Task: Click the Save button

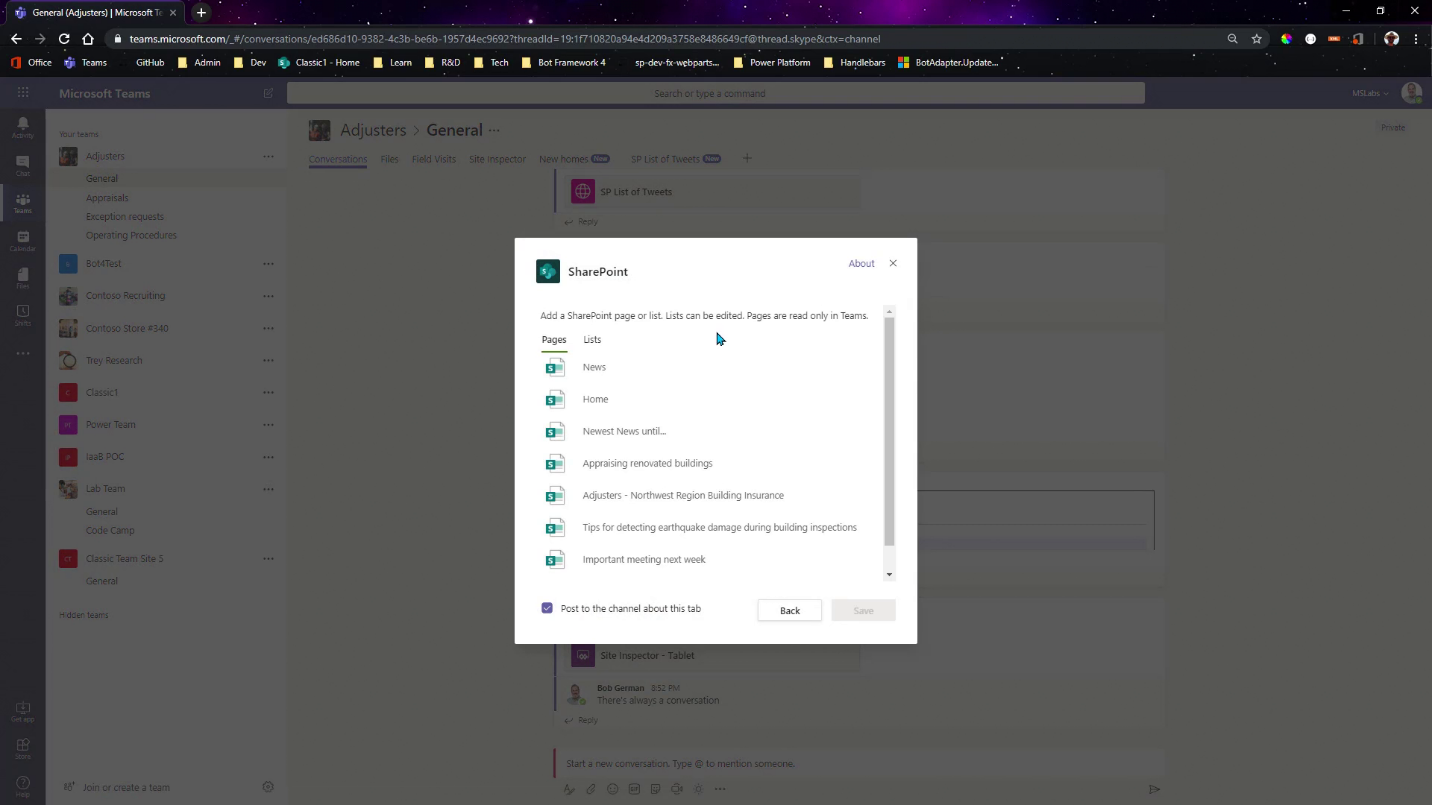Action: point(863,610)
